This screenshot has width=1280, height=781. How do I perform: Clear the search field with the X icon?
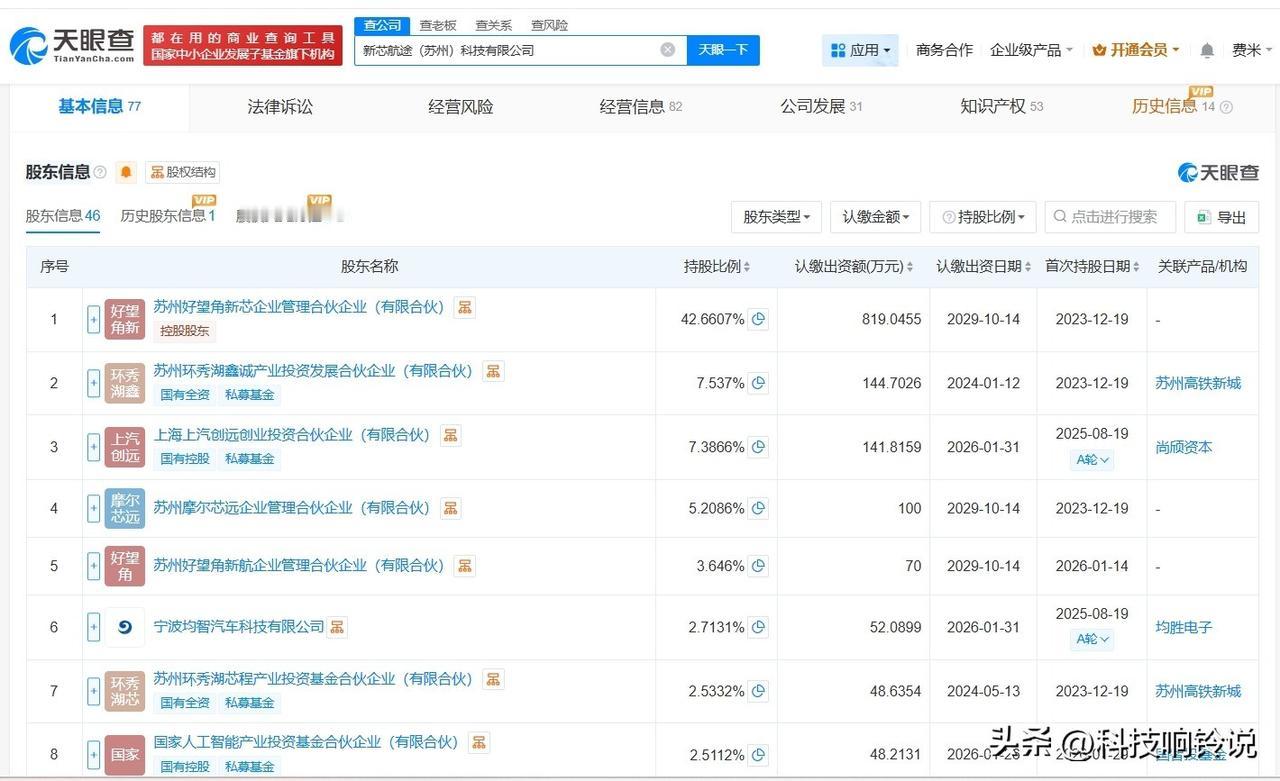pyautogui.click(x=668, y=50)
